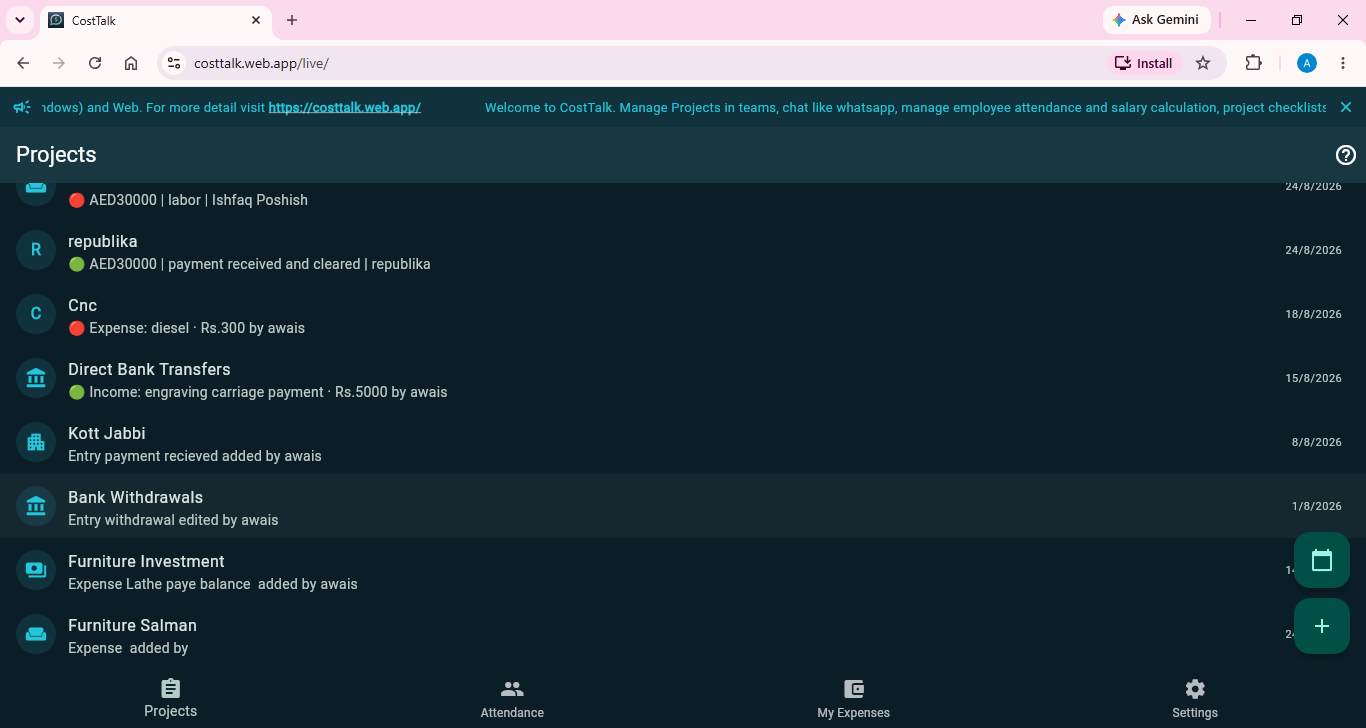Image resolution: width=1366 pixels, height=728 pixels.
Task: Open the Furniture Salman project
Action: pos(683,634)
